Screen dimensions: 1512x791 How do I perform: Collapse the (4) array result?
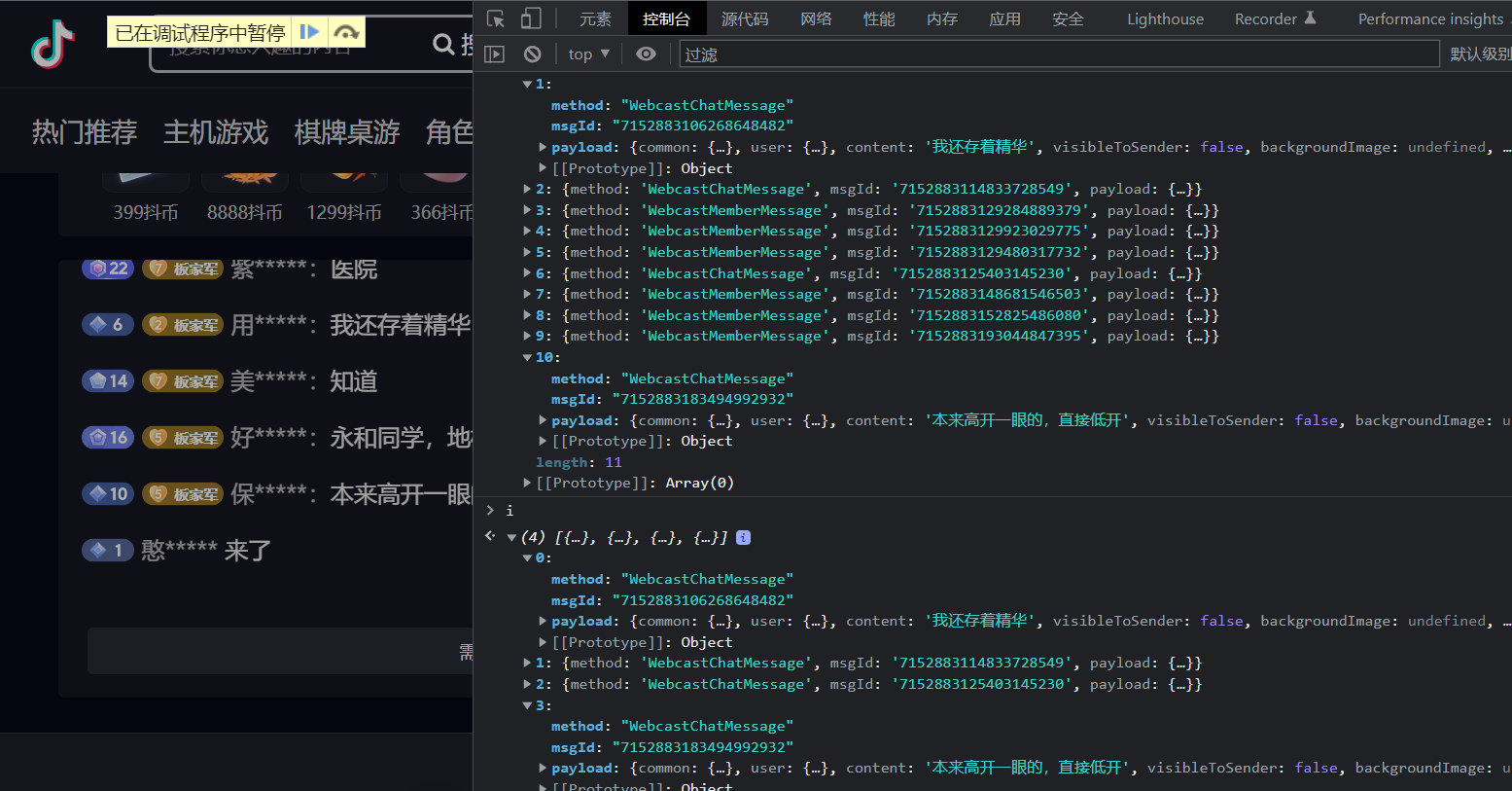tap(511, 537)
